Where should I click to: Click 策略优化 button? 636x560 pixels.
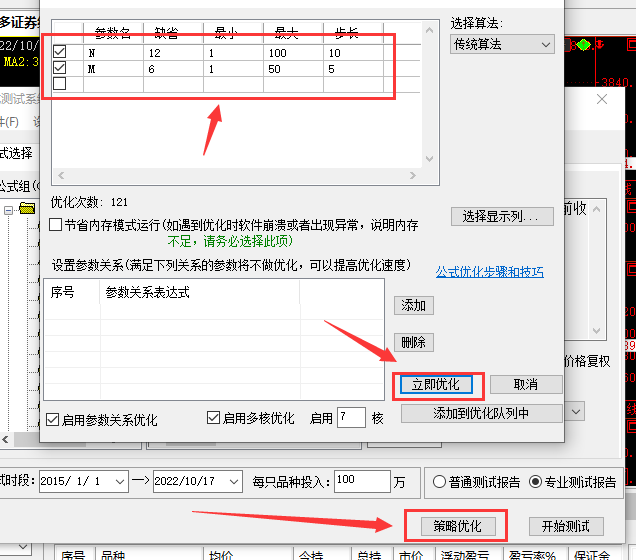[x=458, y=526]
